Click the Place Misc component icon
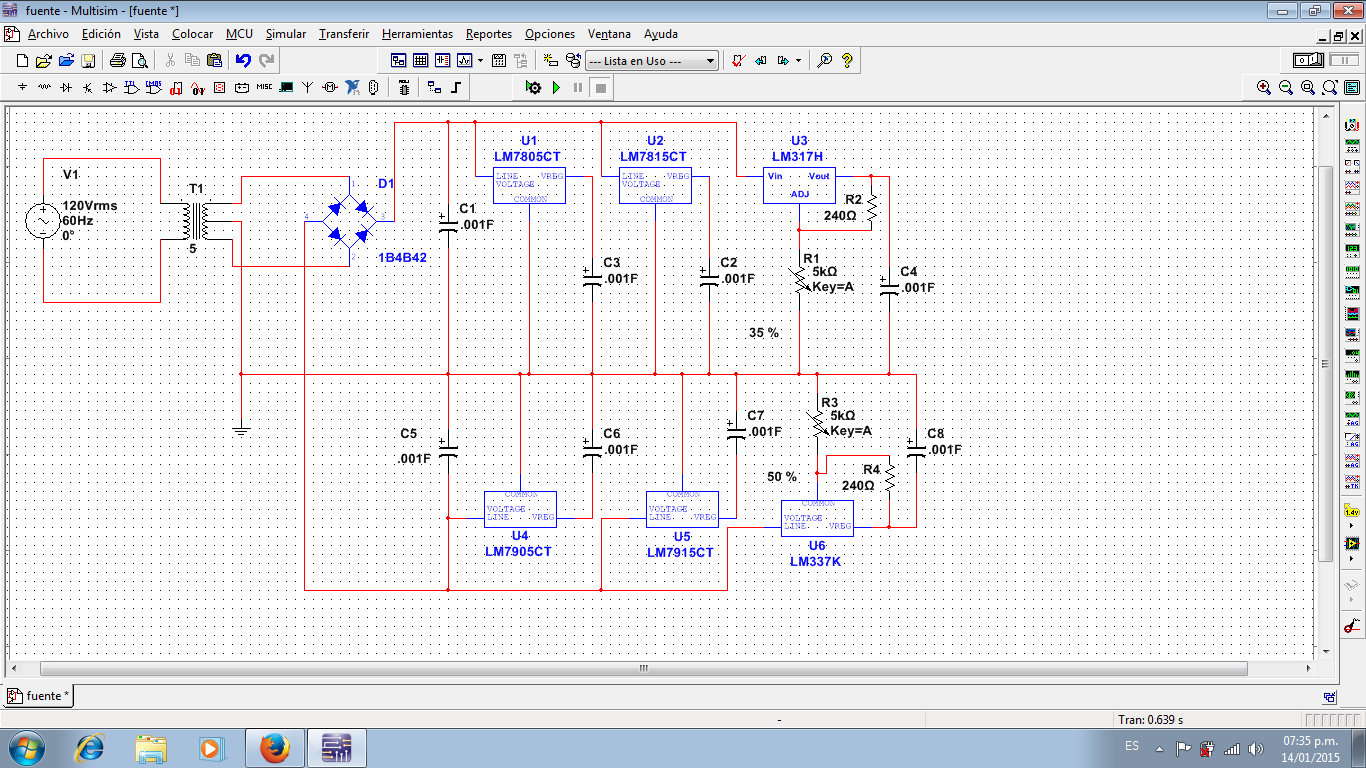The height and width of the screenshot is (768, 1366). click(264, 88)
